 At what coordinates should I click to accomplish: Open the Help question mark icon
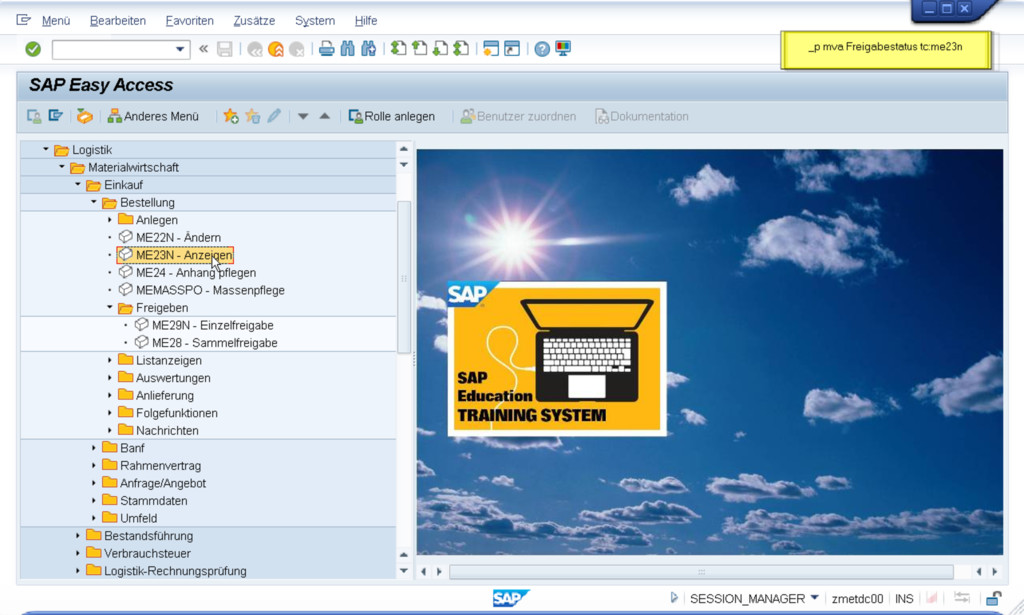click(542, 49)
